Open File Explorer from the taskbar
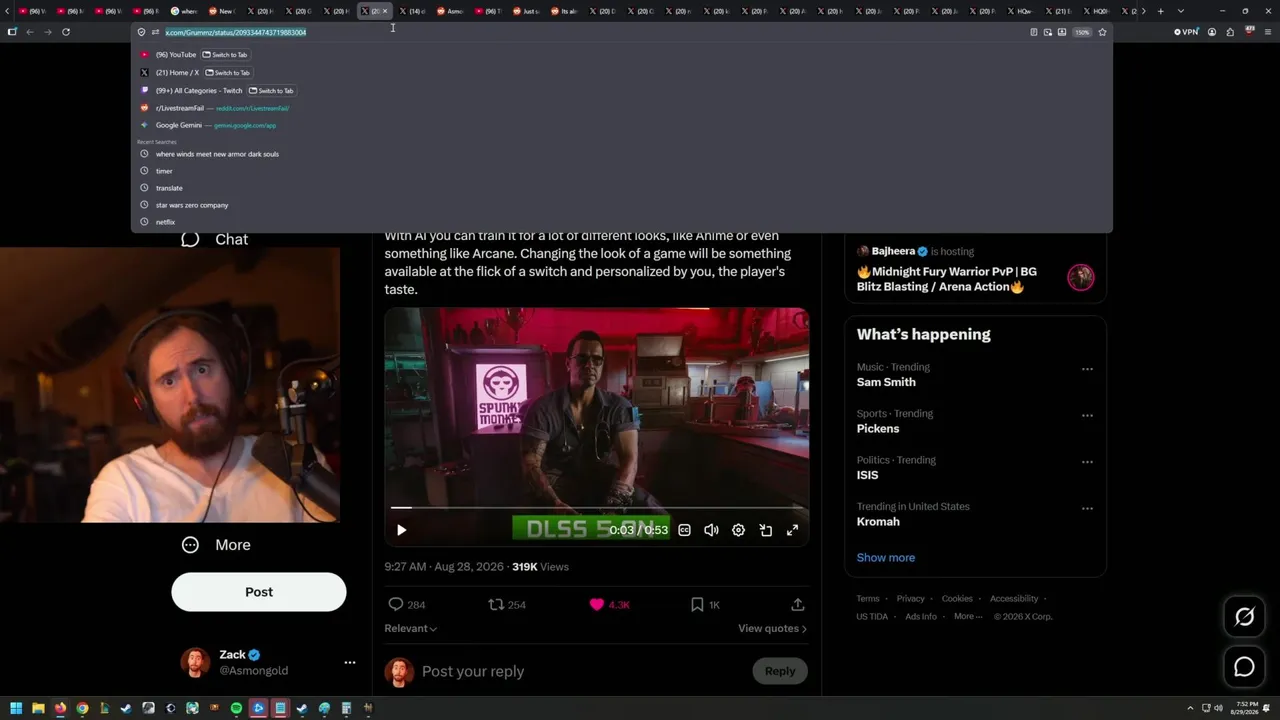The height and width of the screenshot is (720, 1280). pyautogui.click(x=38, y=708)
